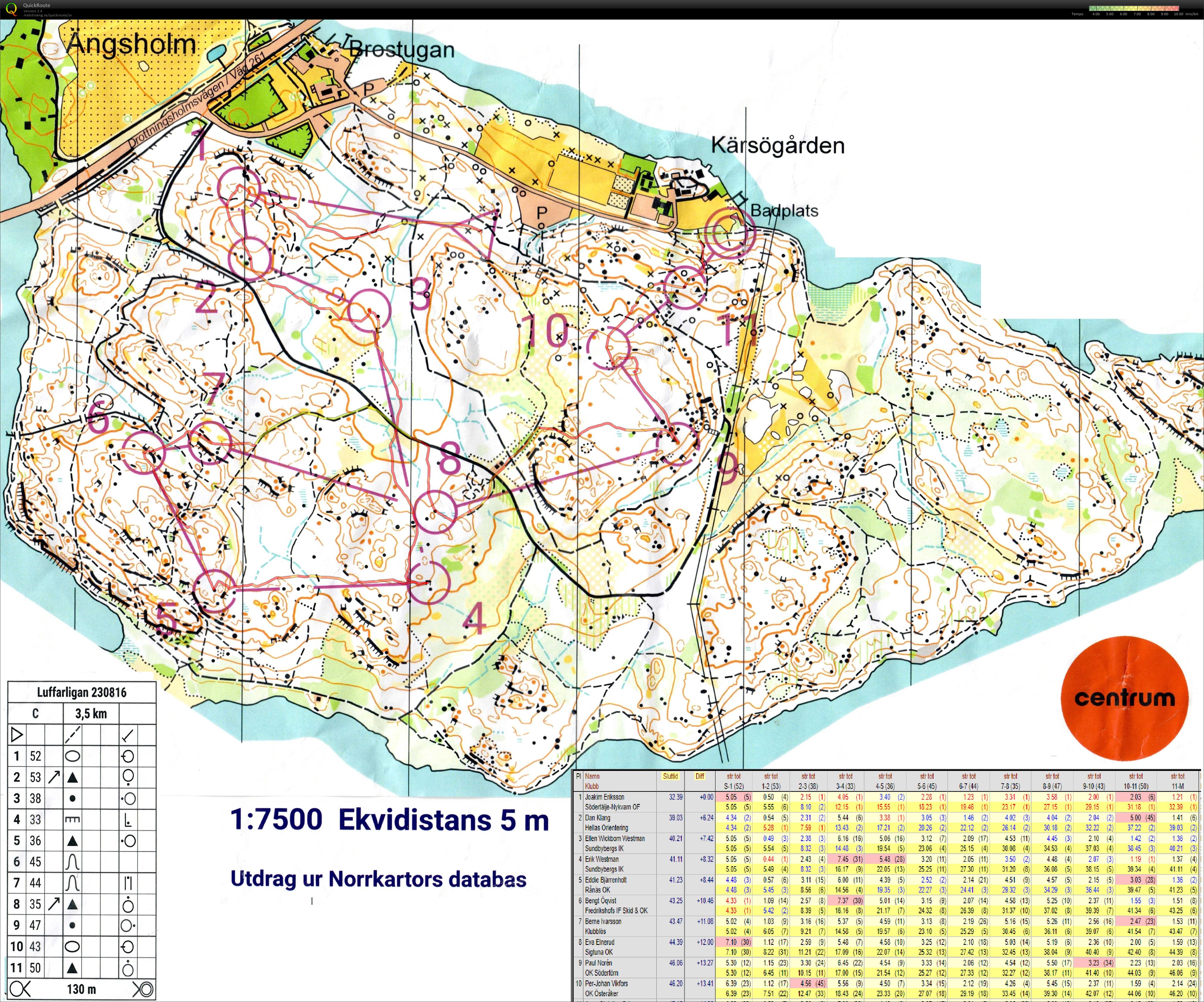Select the 'Bengt Öqvist' name

point(602,900)
